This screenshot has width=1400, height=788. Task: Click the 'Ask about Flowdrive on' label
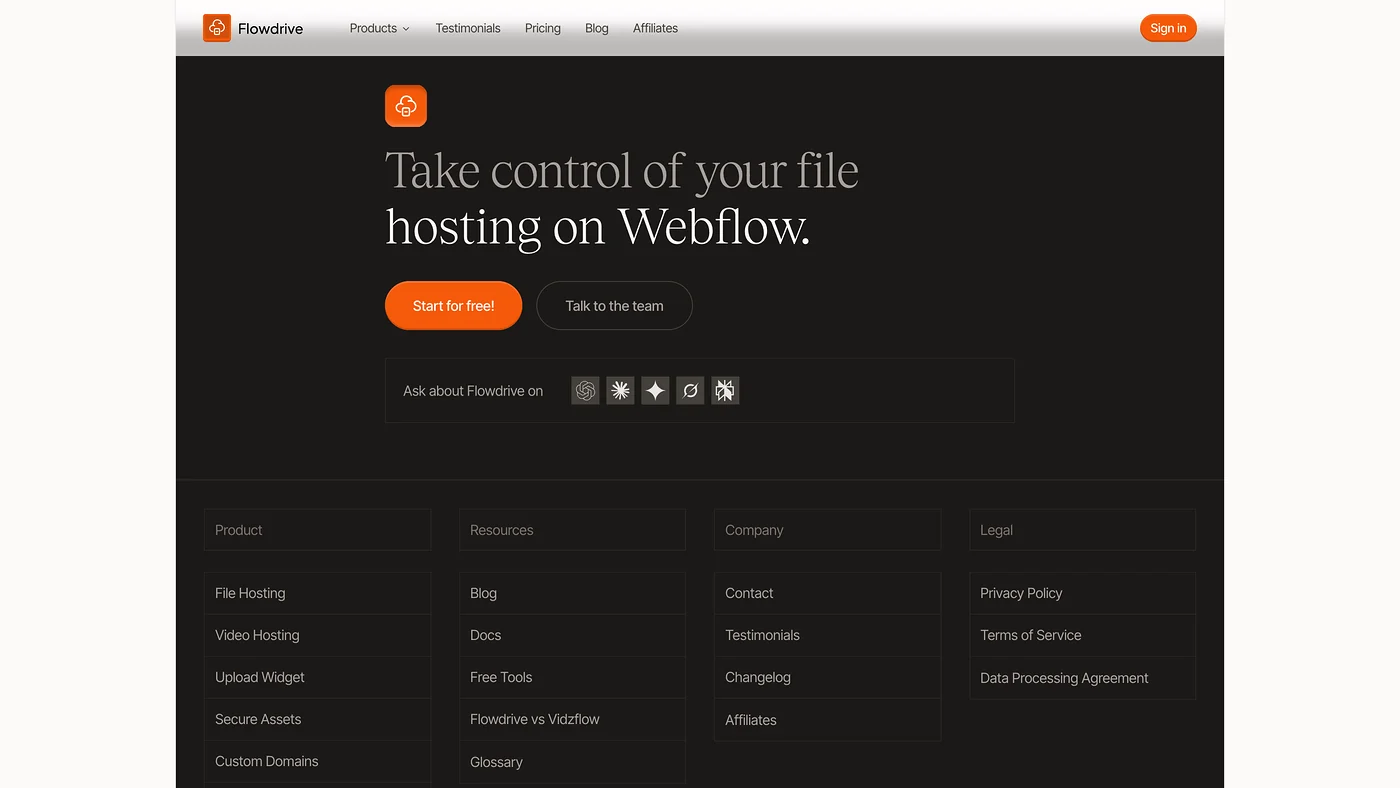tap(473, 391)
